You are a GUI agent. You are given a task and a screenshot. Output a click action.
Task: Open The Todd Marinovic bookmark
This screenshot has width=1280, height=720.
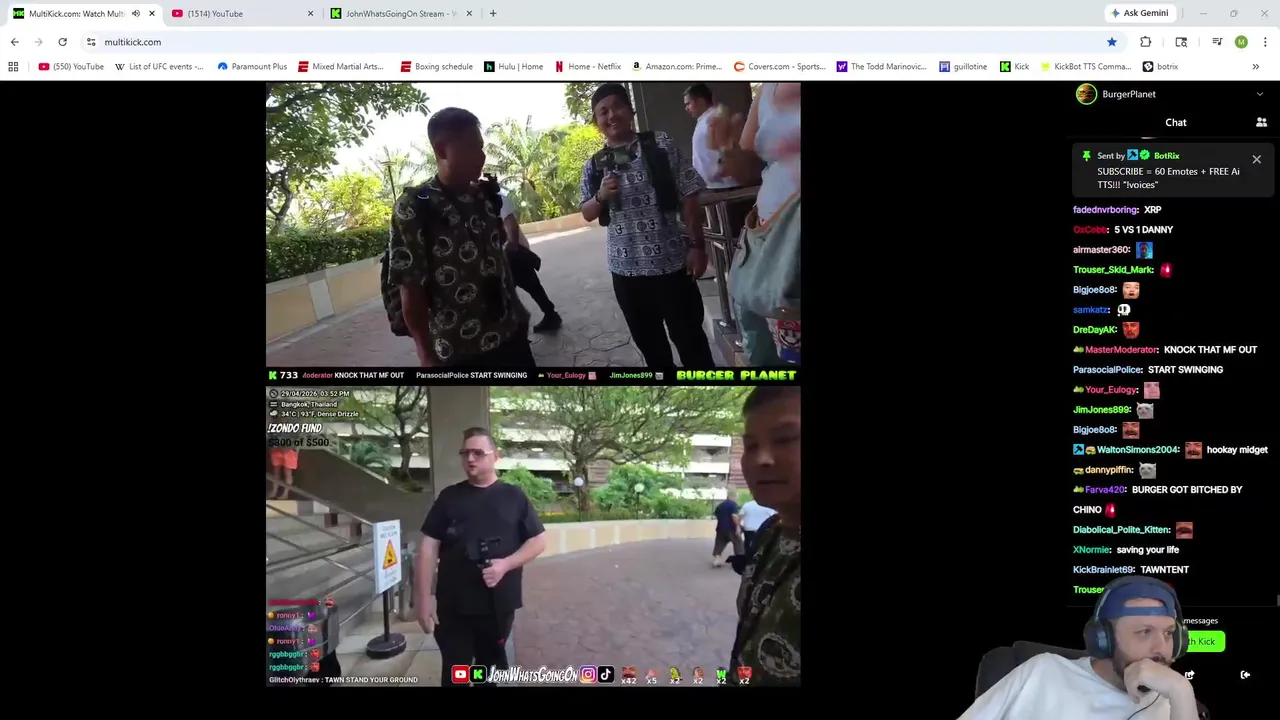882,67
